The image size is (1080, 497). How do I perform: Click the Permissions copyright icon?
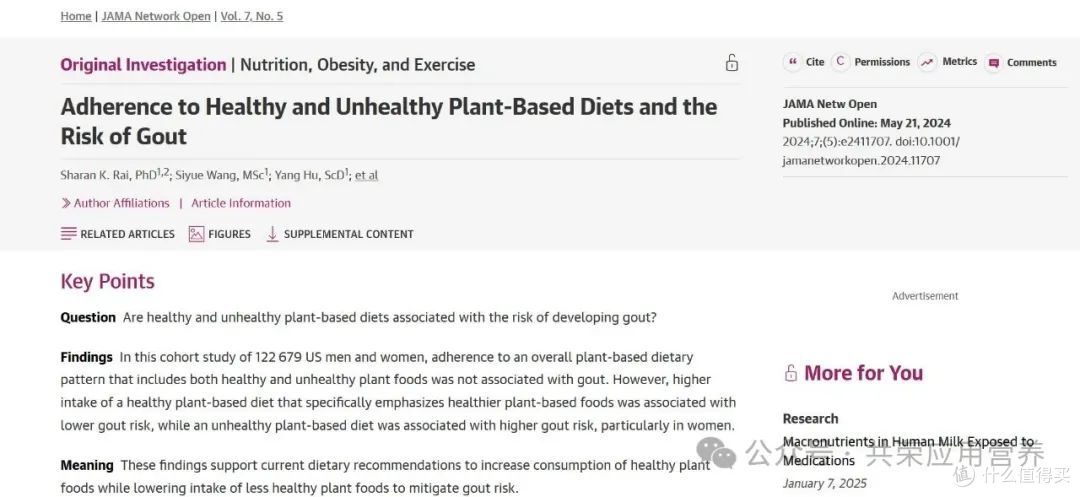tap(840, 62)
